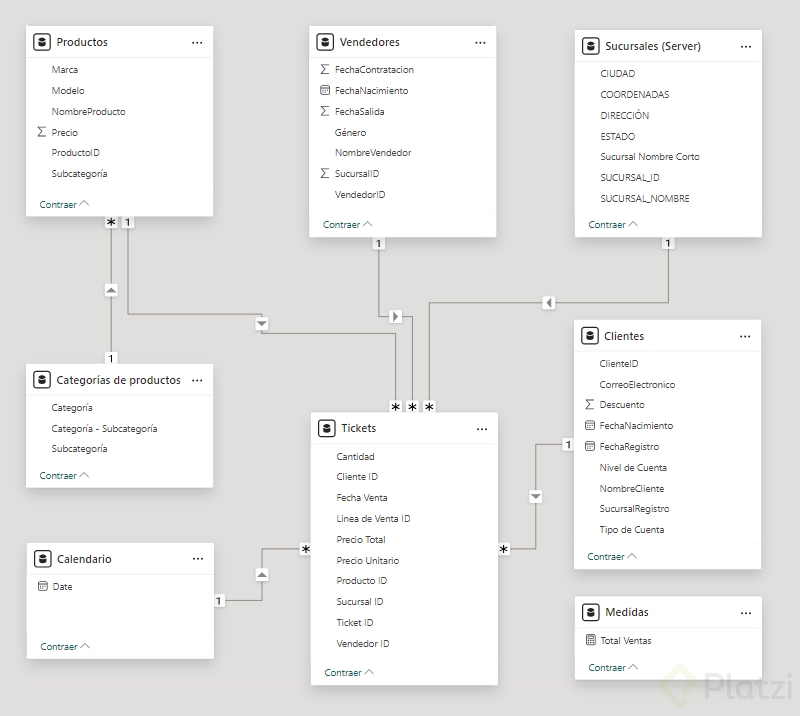Click the Productos table database icon

click(x=42, y=42)
